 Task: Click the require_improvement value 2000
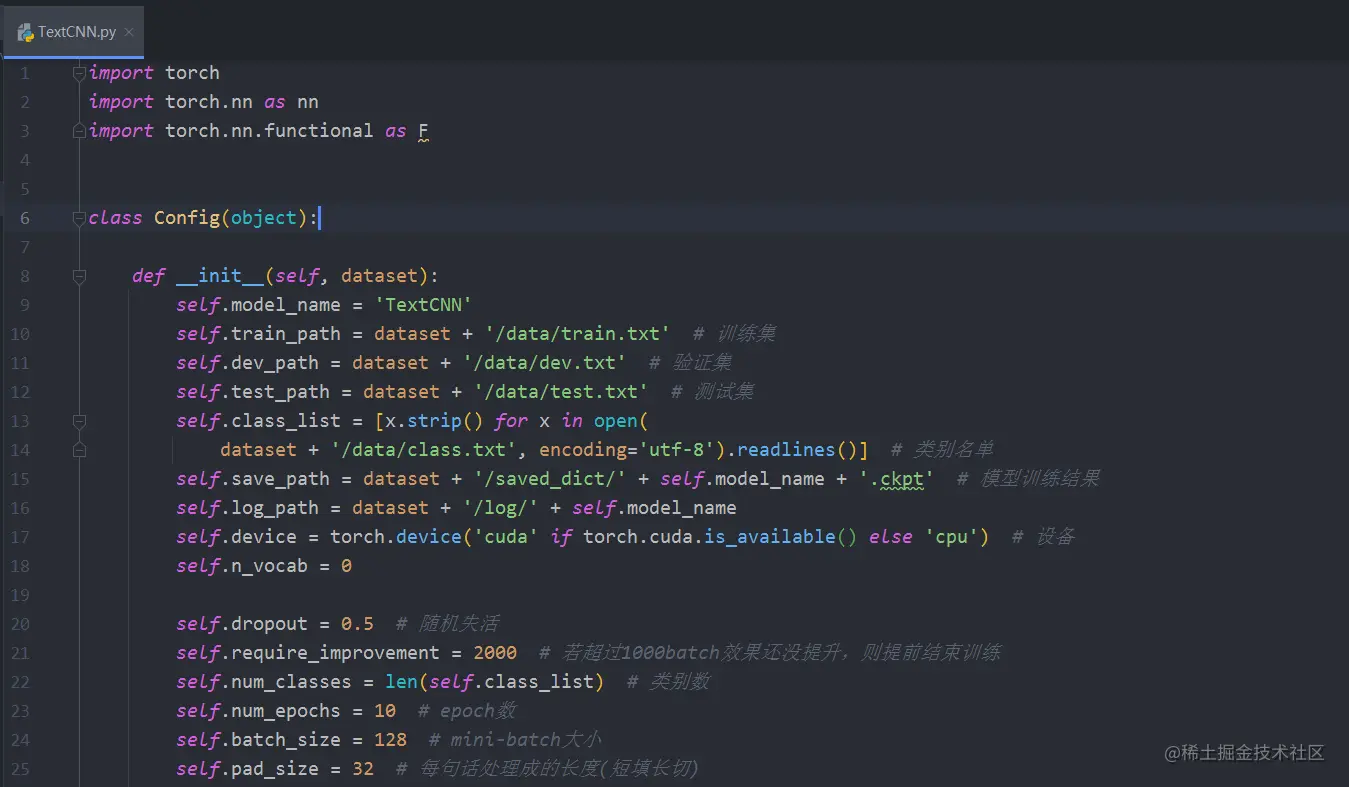495,653
